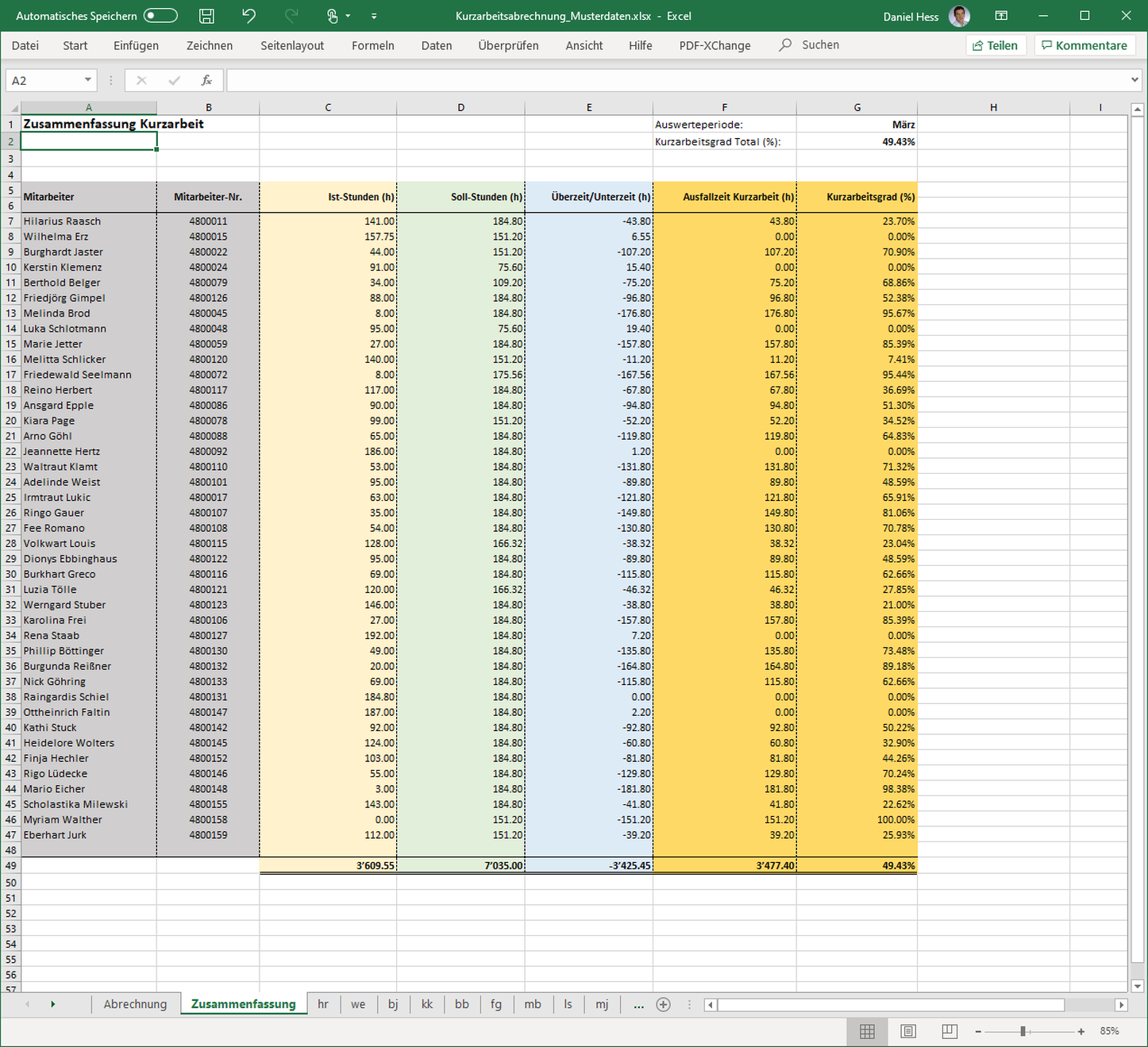This screenshot has width=1148, height=1047.
Task: Open Customize Quick Access Toolbar dropdown
Action: (374, 16)
